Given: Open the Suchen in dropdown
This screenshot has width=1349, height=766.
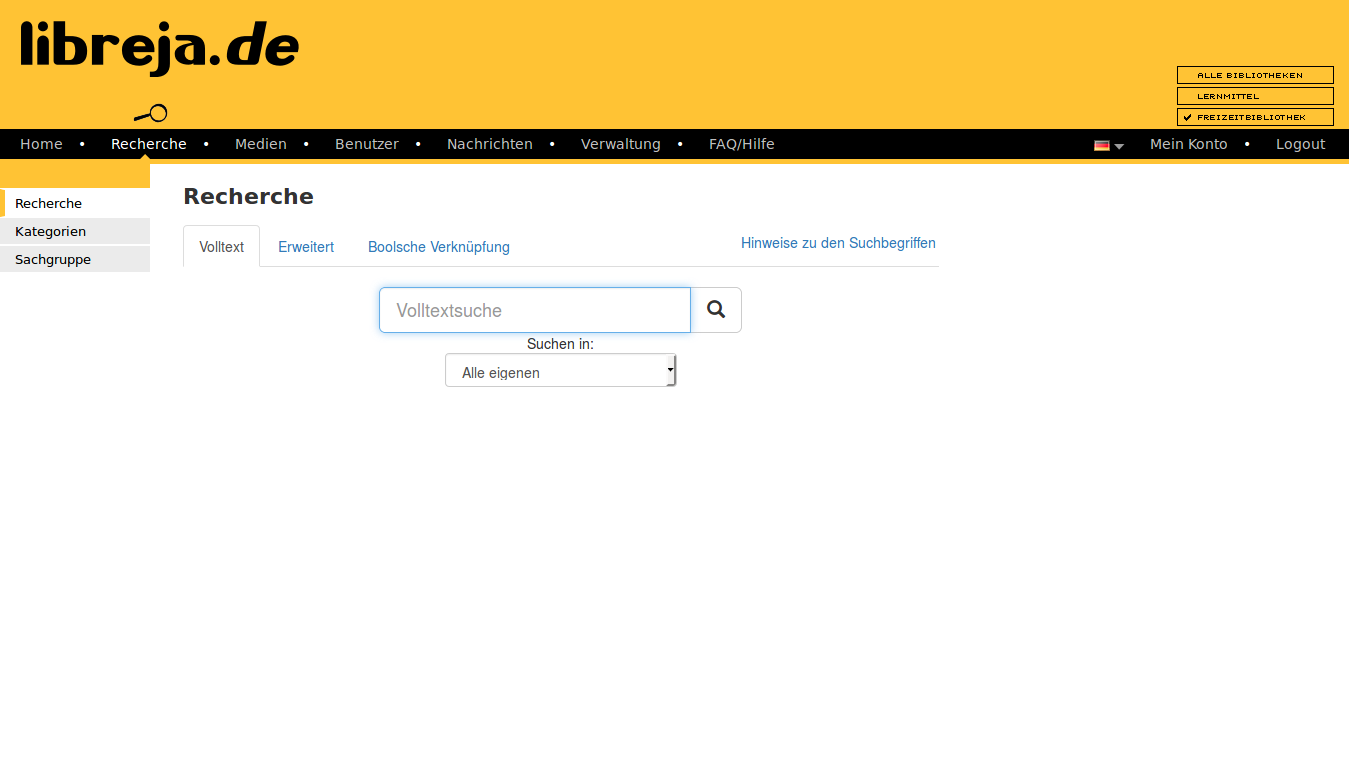Looking at the screenshot, I should tap(560, 371).
